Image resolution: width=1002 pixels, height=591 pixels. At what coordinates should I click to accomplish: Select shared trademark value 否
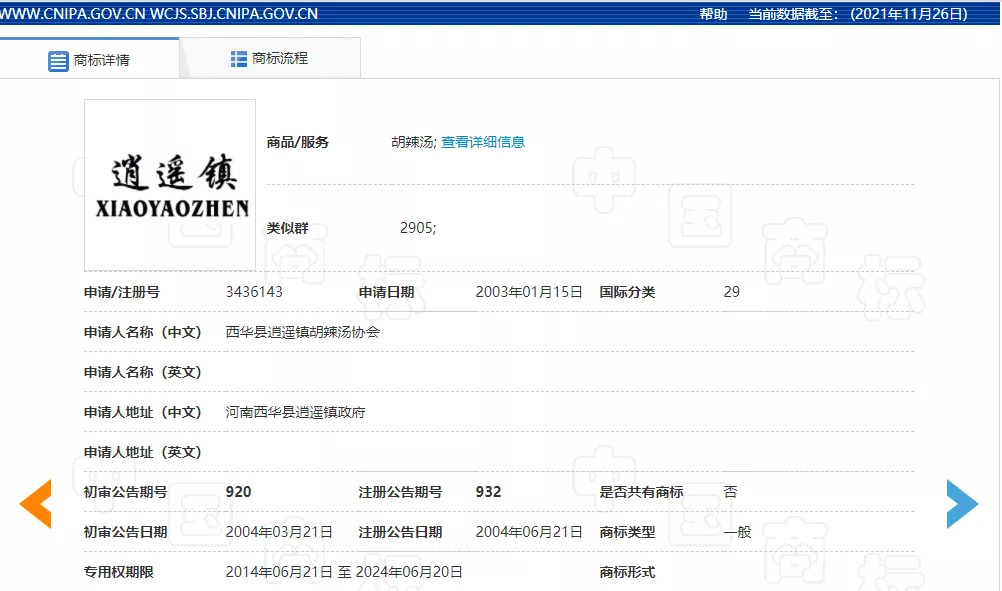coord(730,492)
